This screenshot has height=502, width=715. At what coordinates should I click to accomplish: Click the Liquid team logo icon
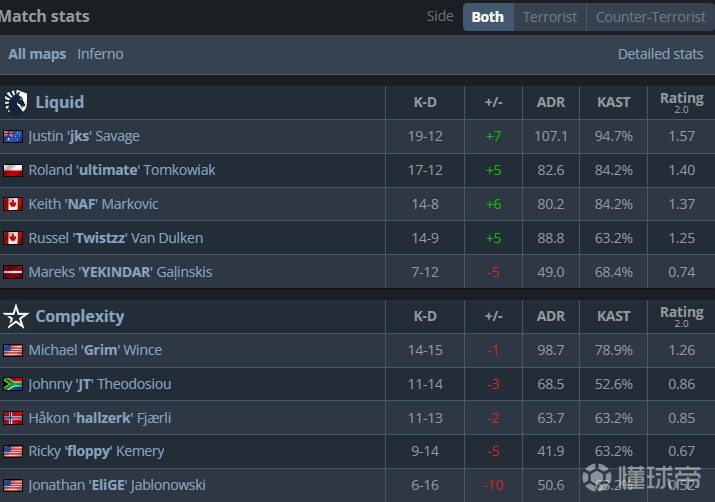tap(15, 102)
